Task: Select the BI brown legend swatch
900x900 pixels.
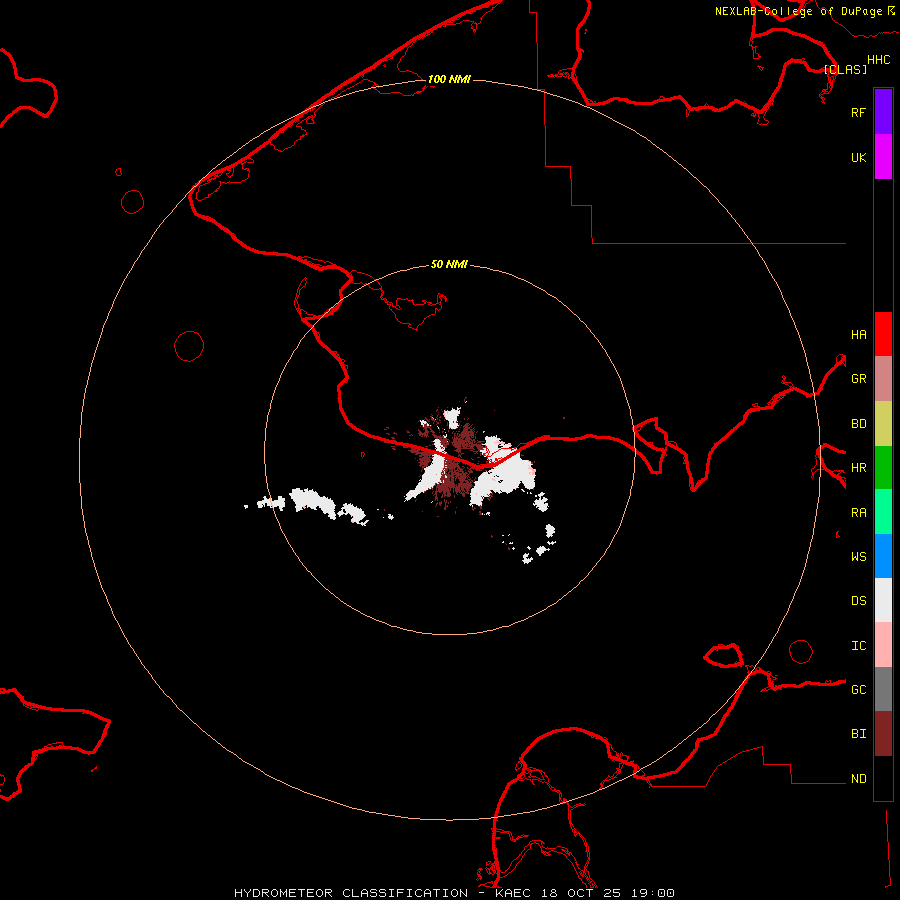Action: pos(883,734)
